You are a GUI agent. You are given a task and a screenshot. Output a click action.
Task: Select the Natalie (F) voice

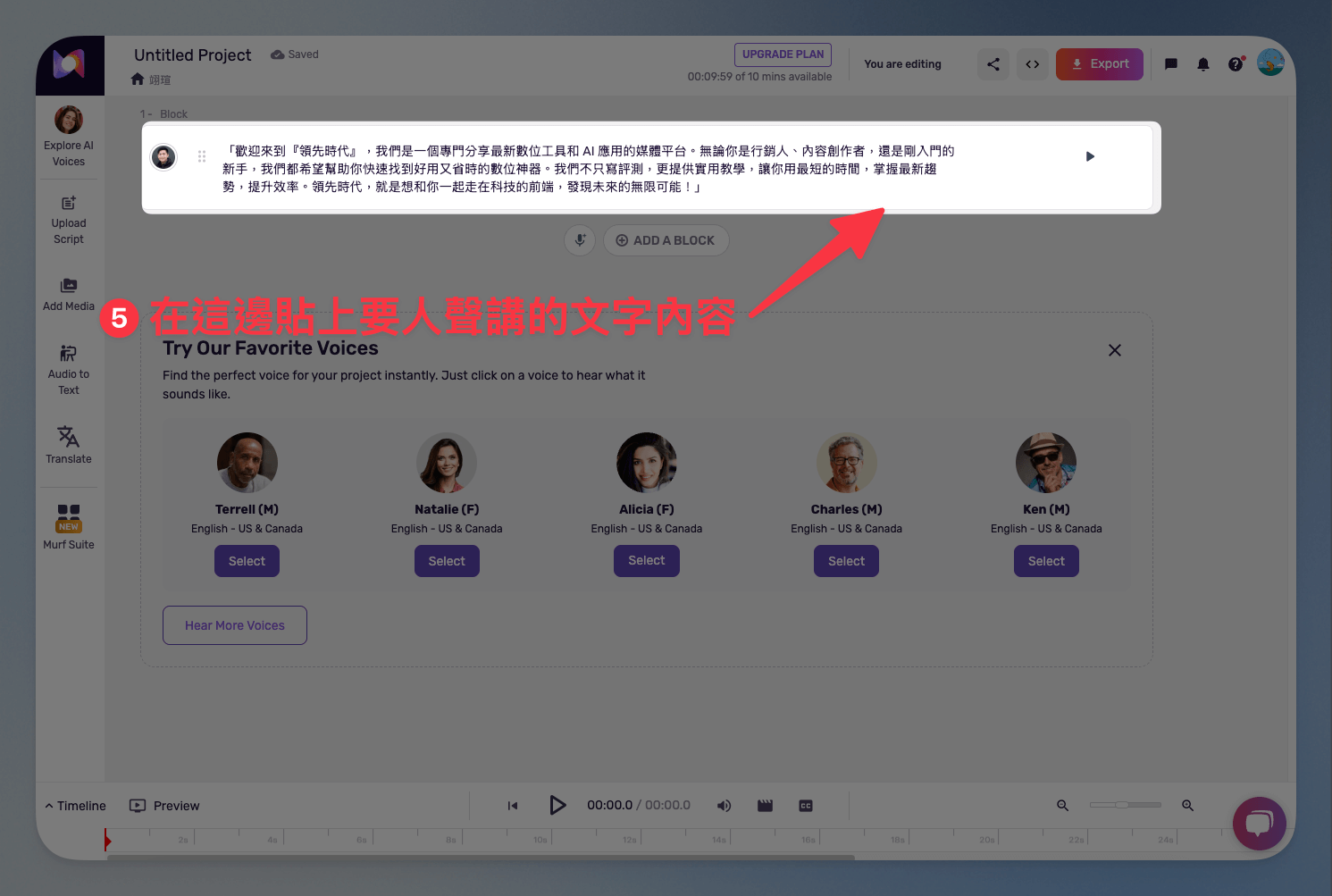point(447,561)
